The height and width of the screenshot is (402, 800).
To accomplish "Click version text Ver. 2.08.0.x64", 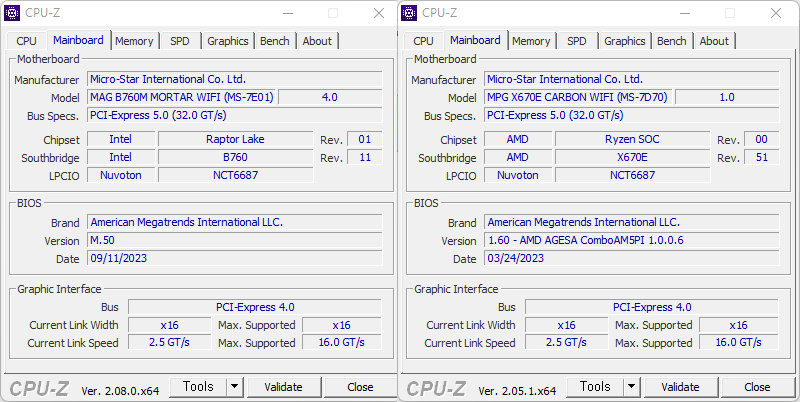I will click(x=120, y=391).
